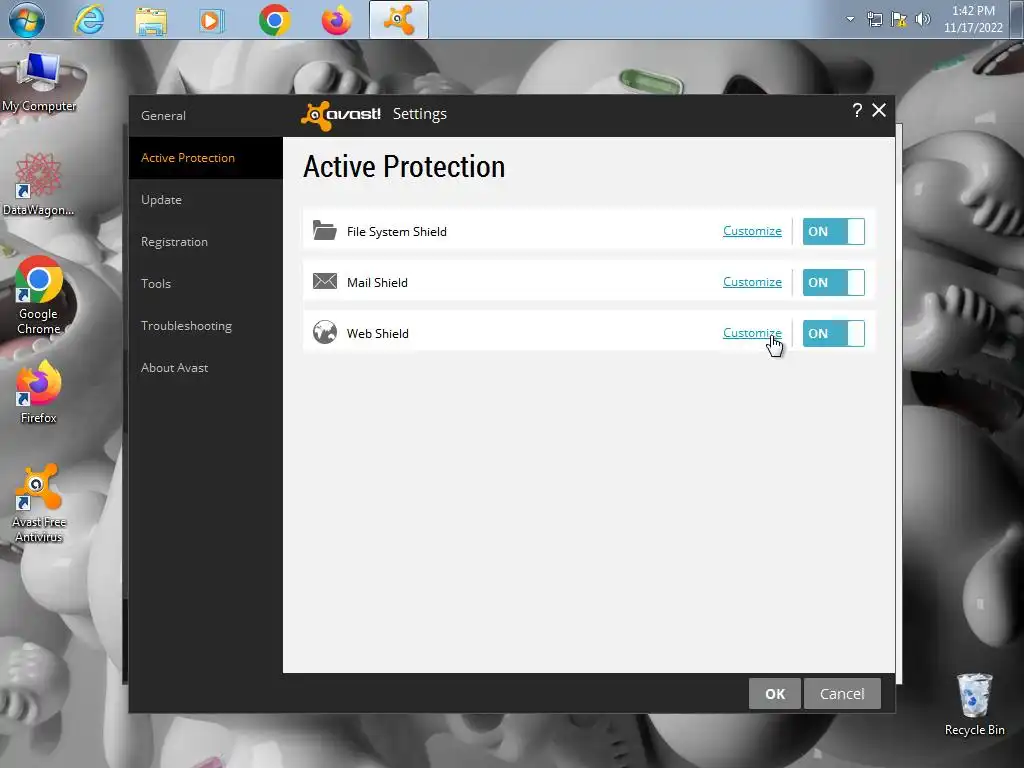
Task: Open the Action Center flag icon
Action: click(899, 19)
